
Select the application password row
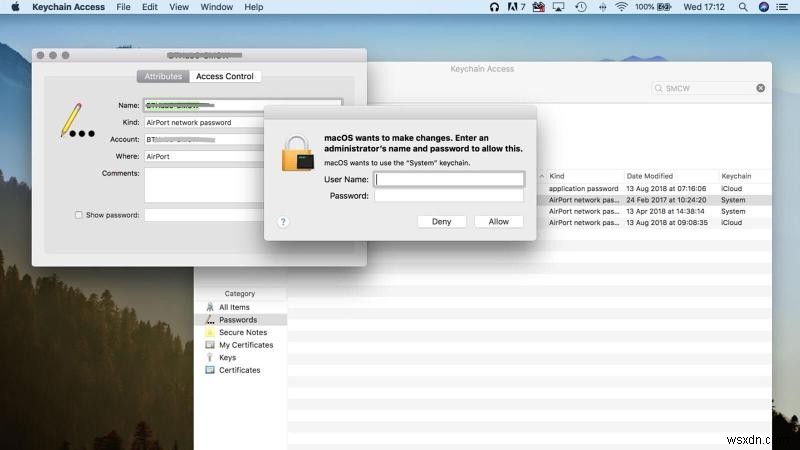pos(655,188)
